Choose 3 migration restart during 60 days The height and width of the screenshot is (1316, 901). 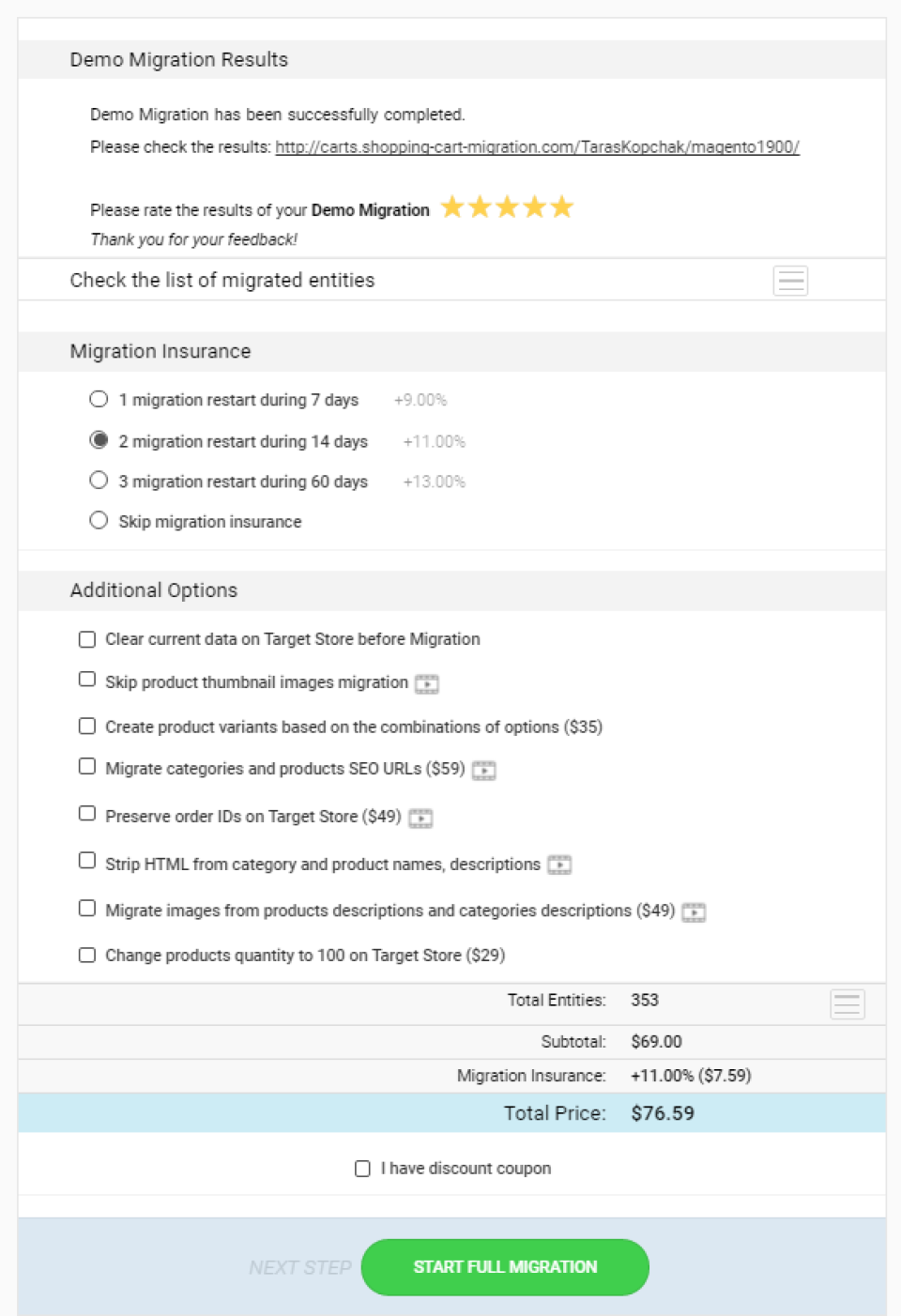coord(99,481)
